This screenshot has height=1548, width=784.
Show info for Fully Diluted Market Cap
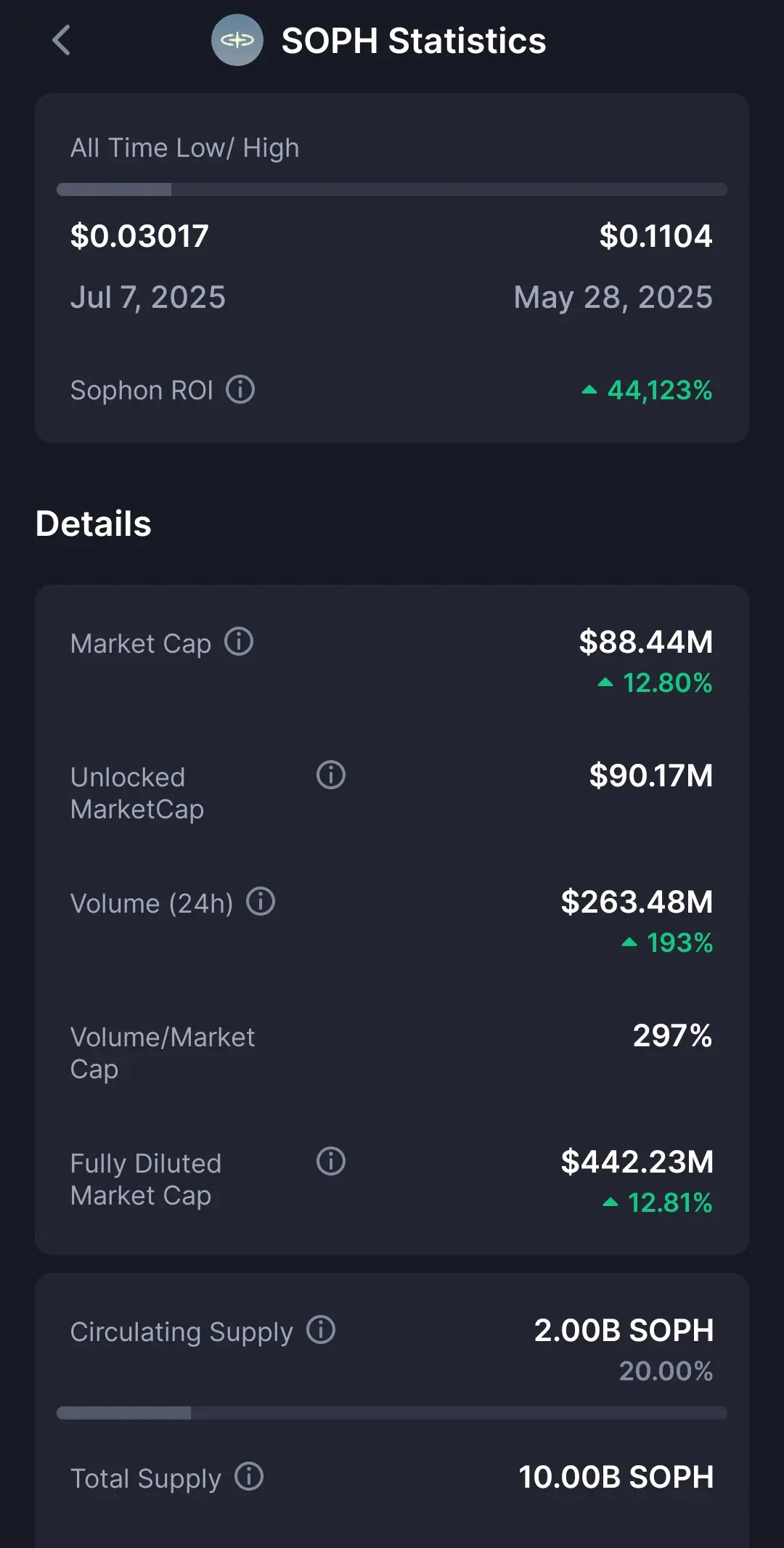[331, 1162]
